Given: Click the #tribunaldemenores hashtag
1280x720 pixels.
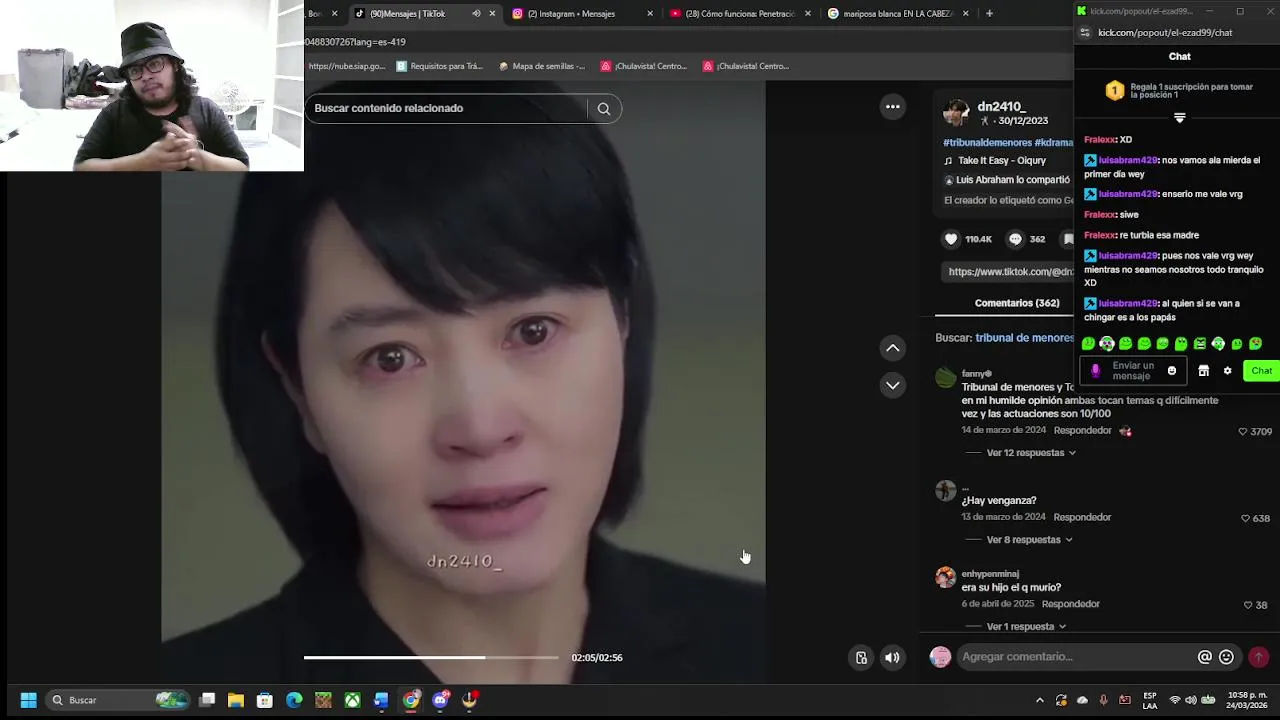Looking at the screenshot, I should click(988, 143).
